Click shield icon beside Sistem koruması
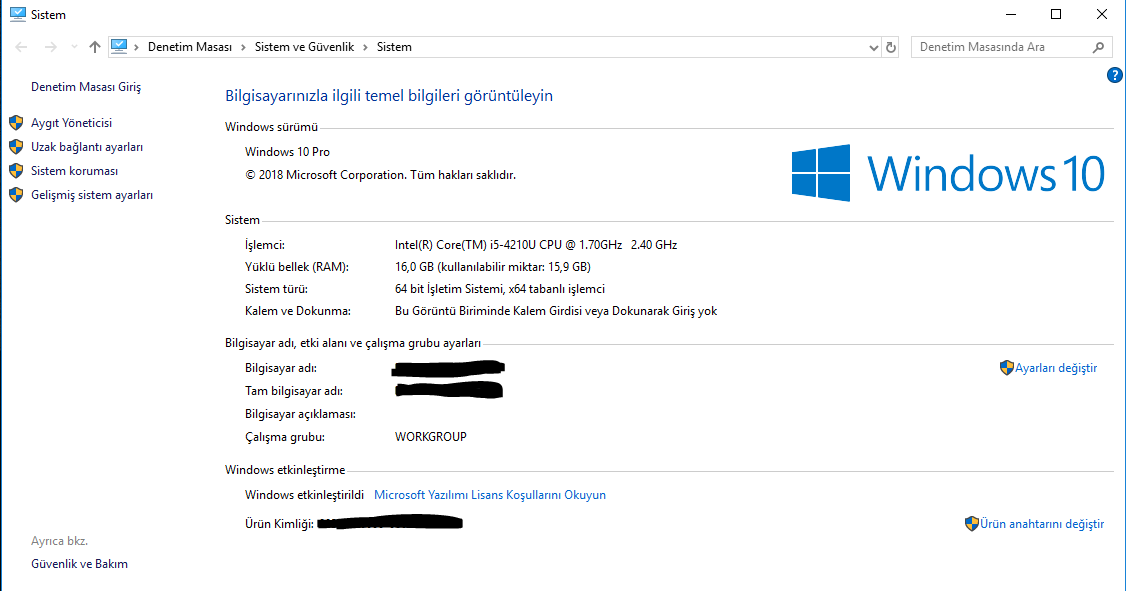Image resolution: width=1126 pixels, height=591 pixels. coord(16,171)
